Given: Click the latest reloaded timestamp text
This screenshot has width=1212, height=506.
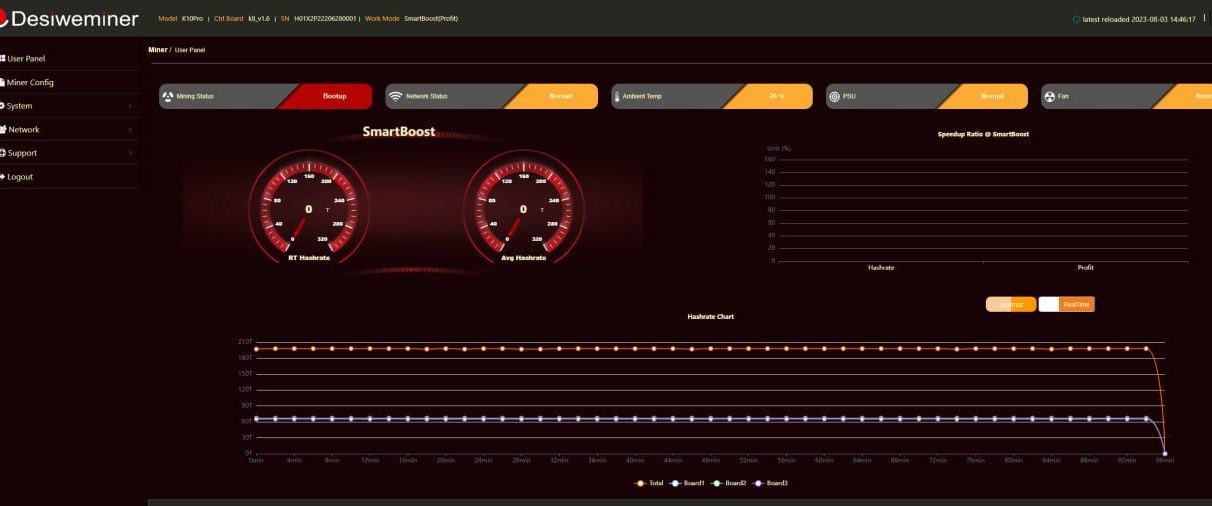Looking at the screenshot, I should 1139,19.
